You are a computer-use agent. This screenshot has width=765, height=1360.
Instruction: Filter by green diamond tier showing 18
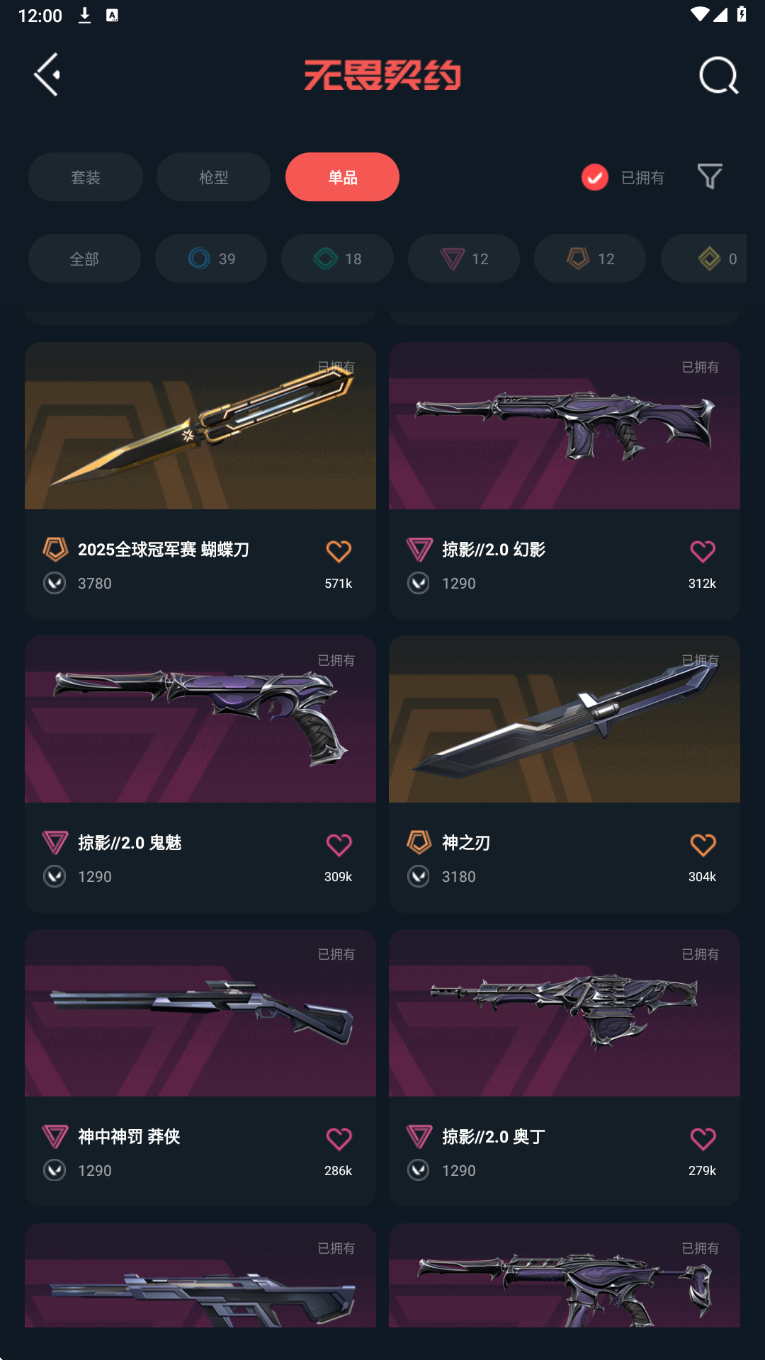(337, 259)
